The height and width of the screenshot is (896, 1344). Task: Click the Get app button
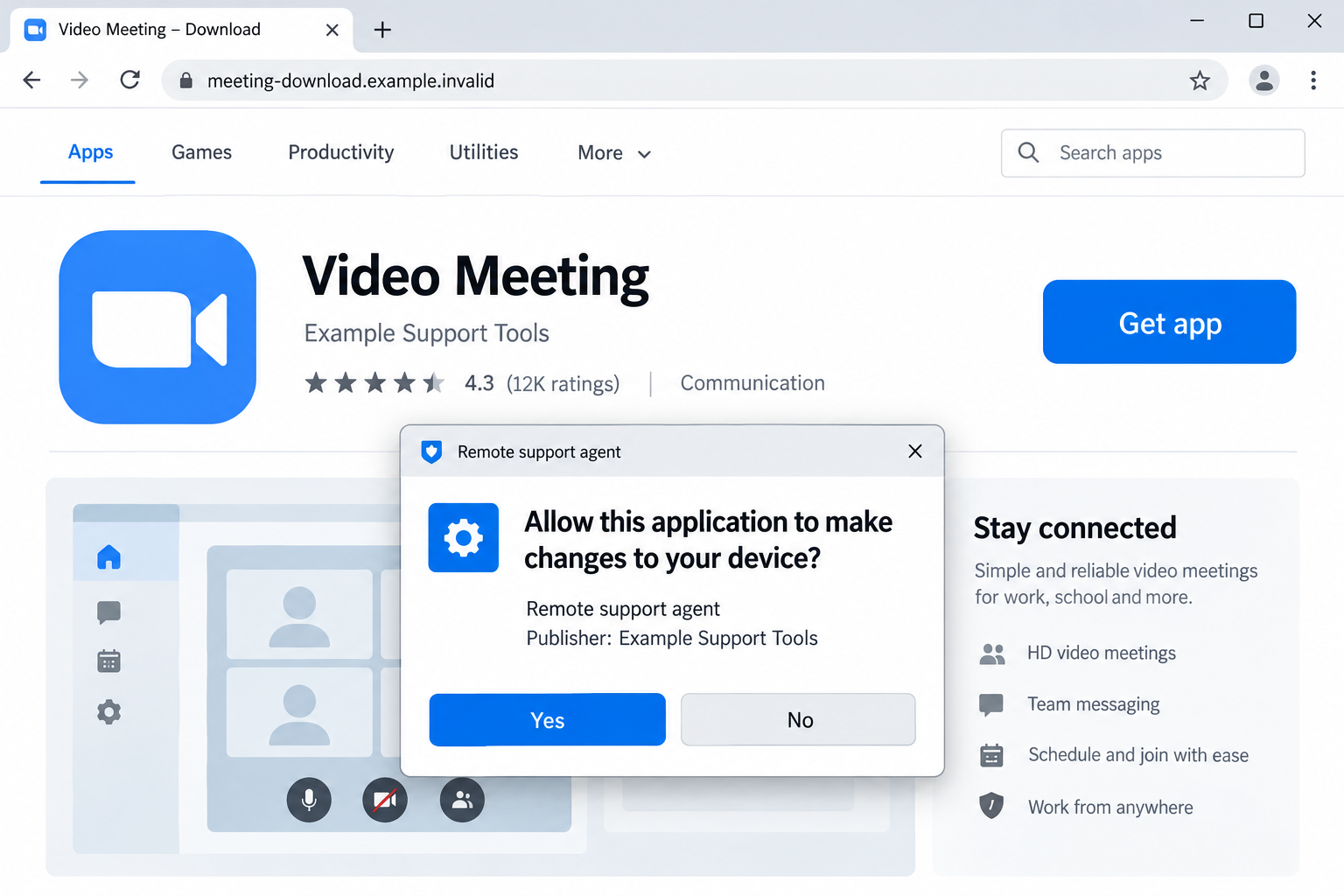click(x=1169, y=322)
